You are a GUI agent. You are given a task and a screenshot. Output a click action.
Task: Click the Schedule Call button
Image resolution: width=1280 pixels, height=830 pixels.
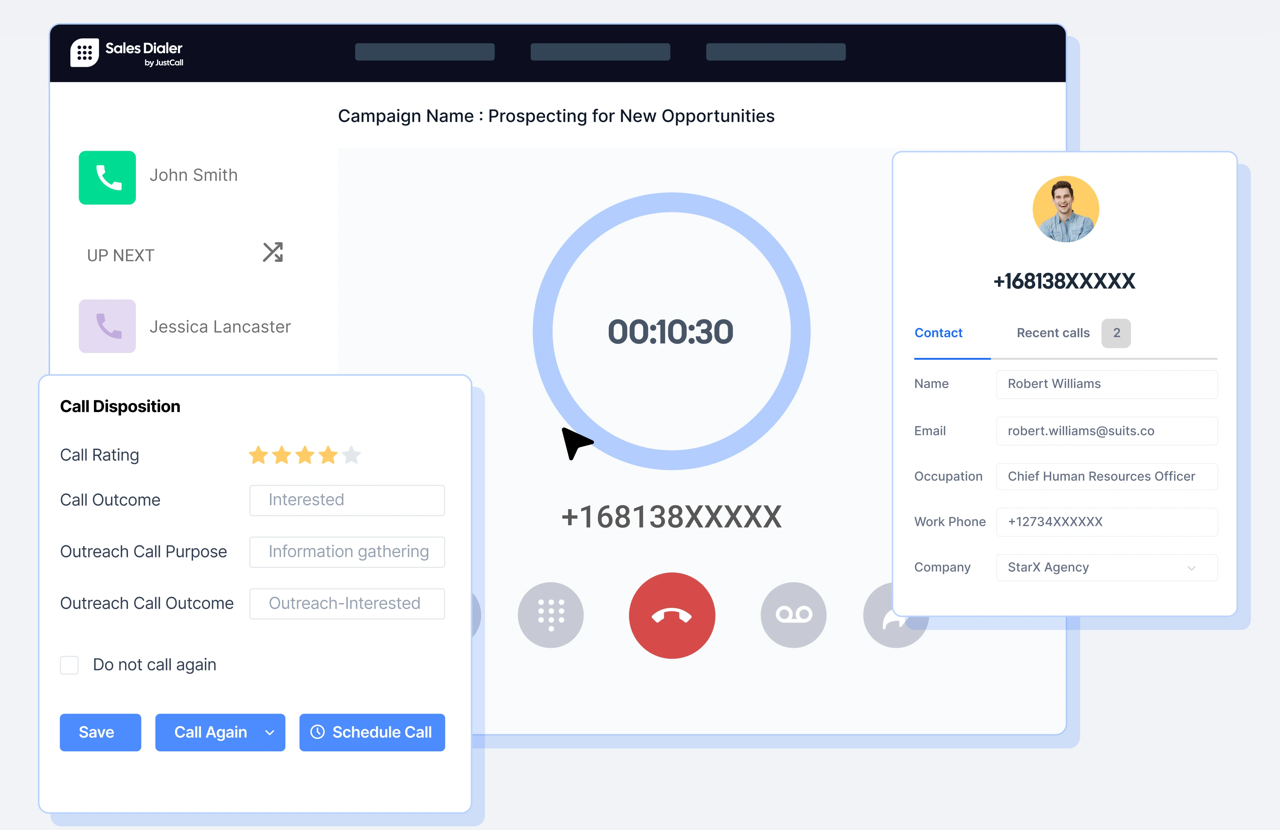tap(372, 733)
